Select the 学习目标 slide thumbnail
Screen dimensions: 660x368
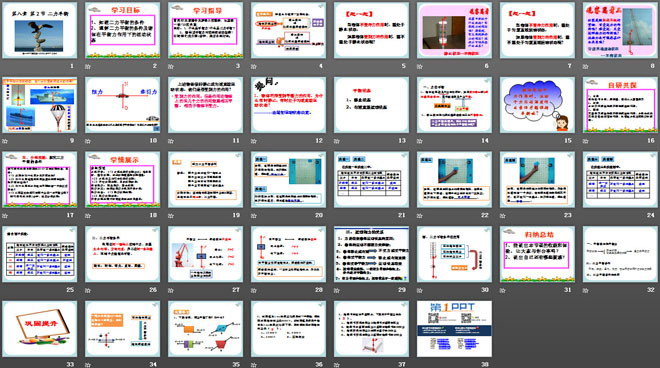(x=122, y=30)
